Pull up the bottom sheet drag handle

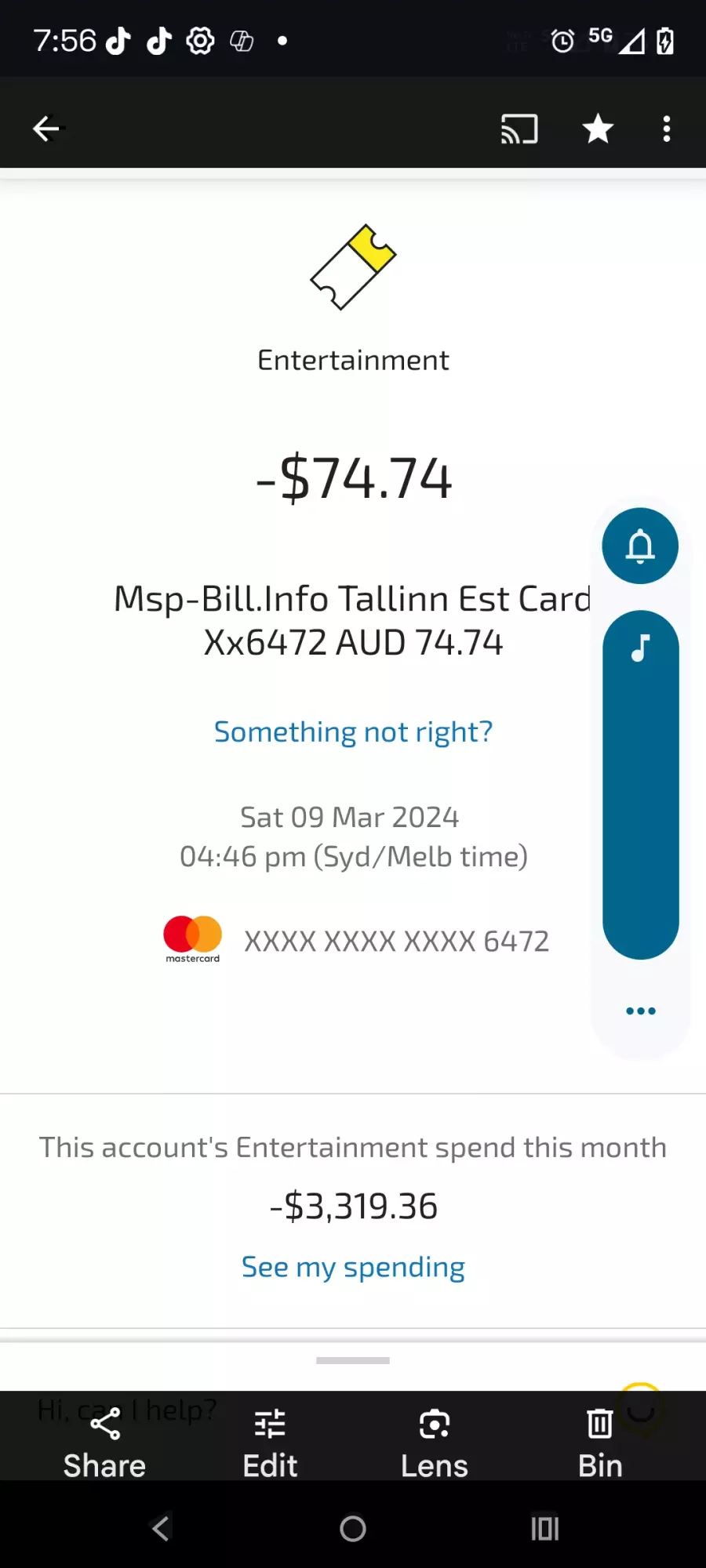[353, 1360]
